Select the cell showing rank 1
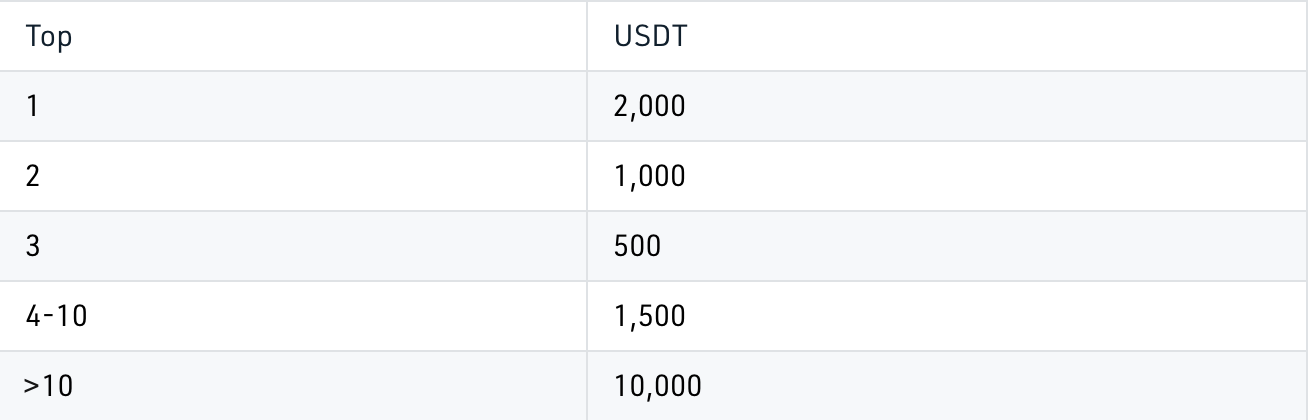Viewport: 1308px width, 420px height. [x=33, y=106]
